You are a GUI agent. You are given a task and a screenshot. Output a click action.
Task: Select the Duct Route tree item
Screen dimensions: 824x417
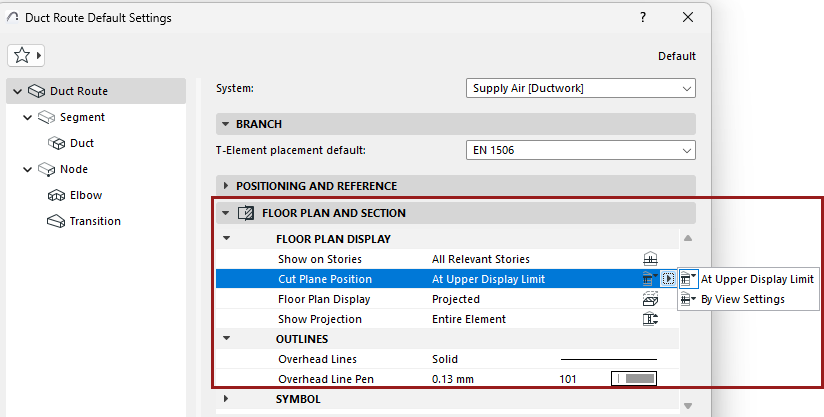pyautogui.click(x=96, y=91)
